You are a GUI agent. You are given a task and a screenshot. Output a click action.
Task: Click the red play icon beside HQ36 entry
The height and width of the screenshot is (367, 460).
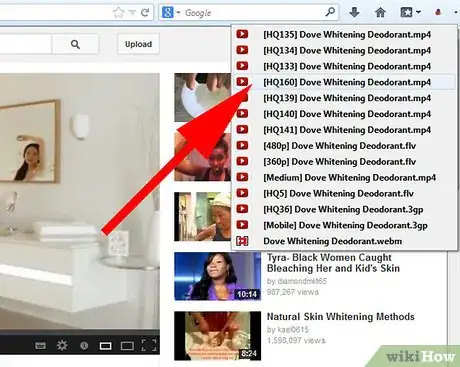(242, 209)
